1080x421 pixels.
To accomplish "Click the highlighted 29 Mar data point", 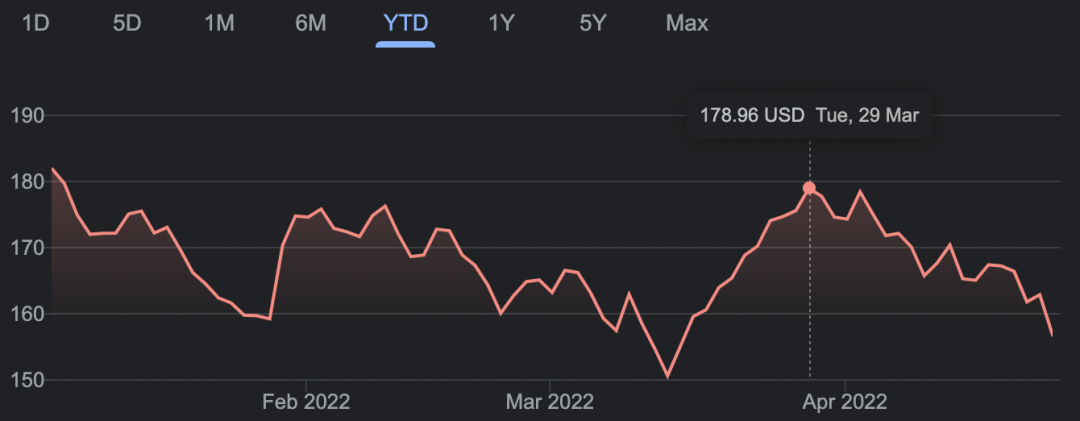I will tap(809, 188).
